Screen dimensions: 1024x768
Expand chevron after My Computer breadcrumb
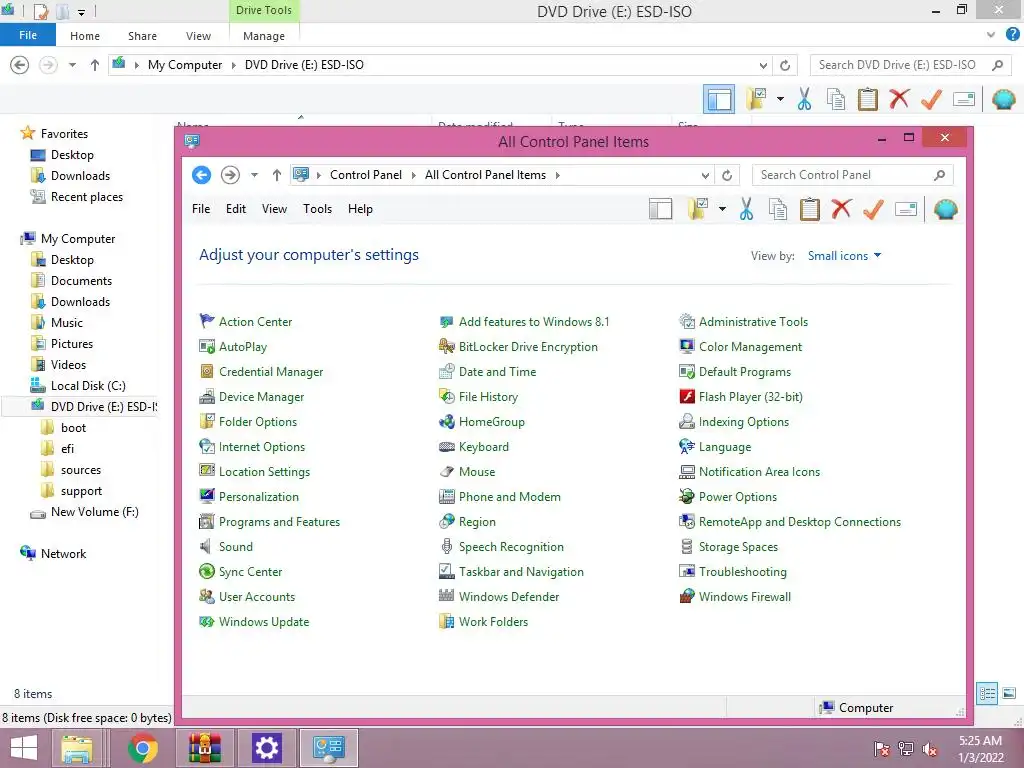[x=233, y=65]
